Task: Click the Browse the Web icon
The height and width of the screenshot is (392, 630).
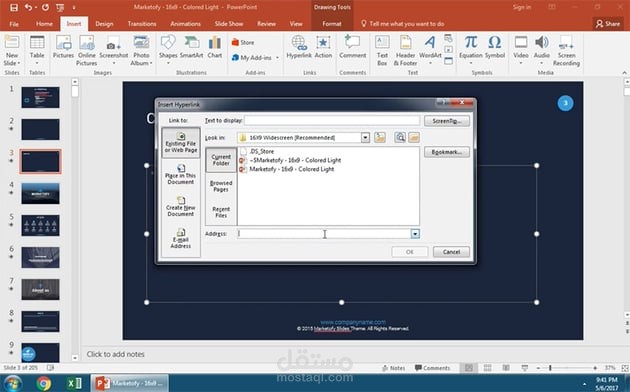Action: (400, 138)
